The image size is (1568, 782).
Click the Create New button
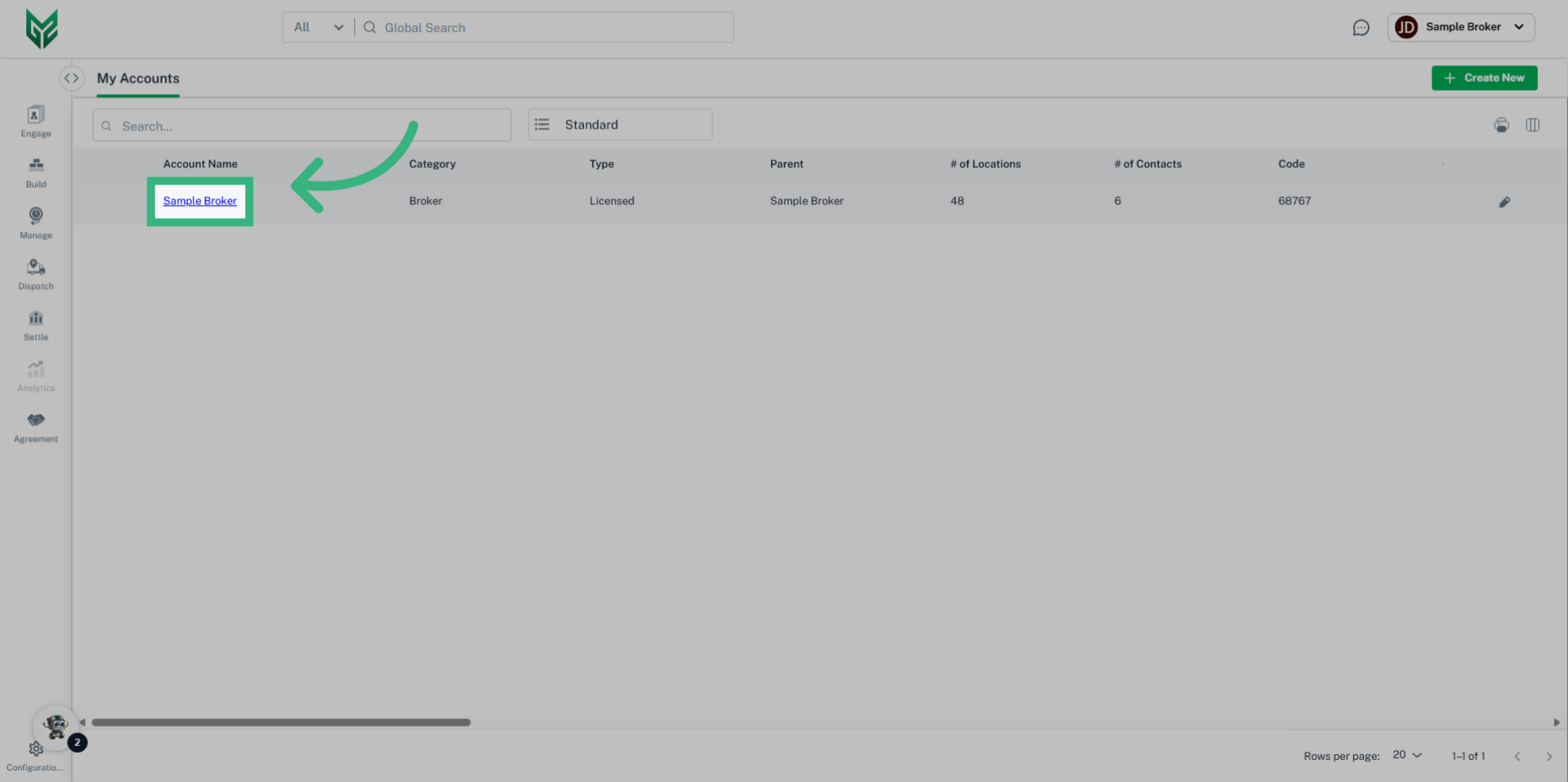click(1484, 78)
